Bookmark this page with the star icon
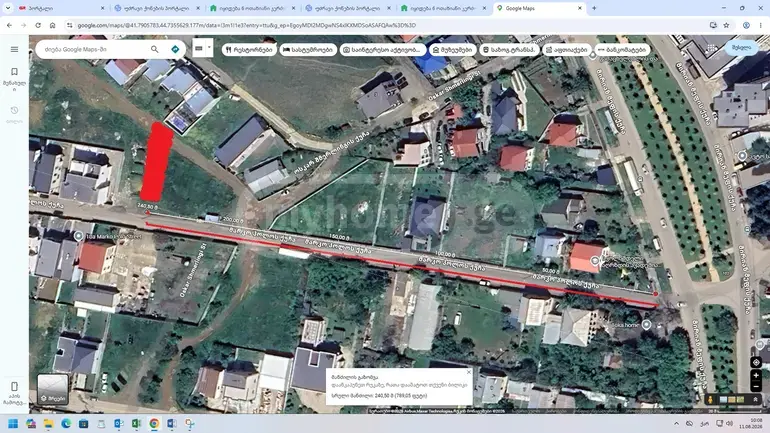Image resolution: width=770 pixels, height=433 pixels. [x=726, y=25]
